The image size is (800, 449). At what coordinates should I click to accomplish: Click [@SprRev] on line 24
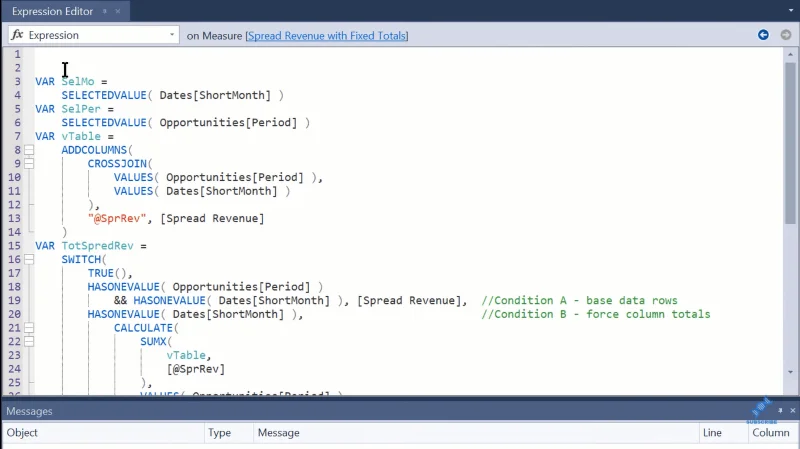coord(195,369)
